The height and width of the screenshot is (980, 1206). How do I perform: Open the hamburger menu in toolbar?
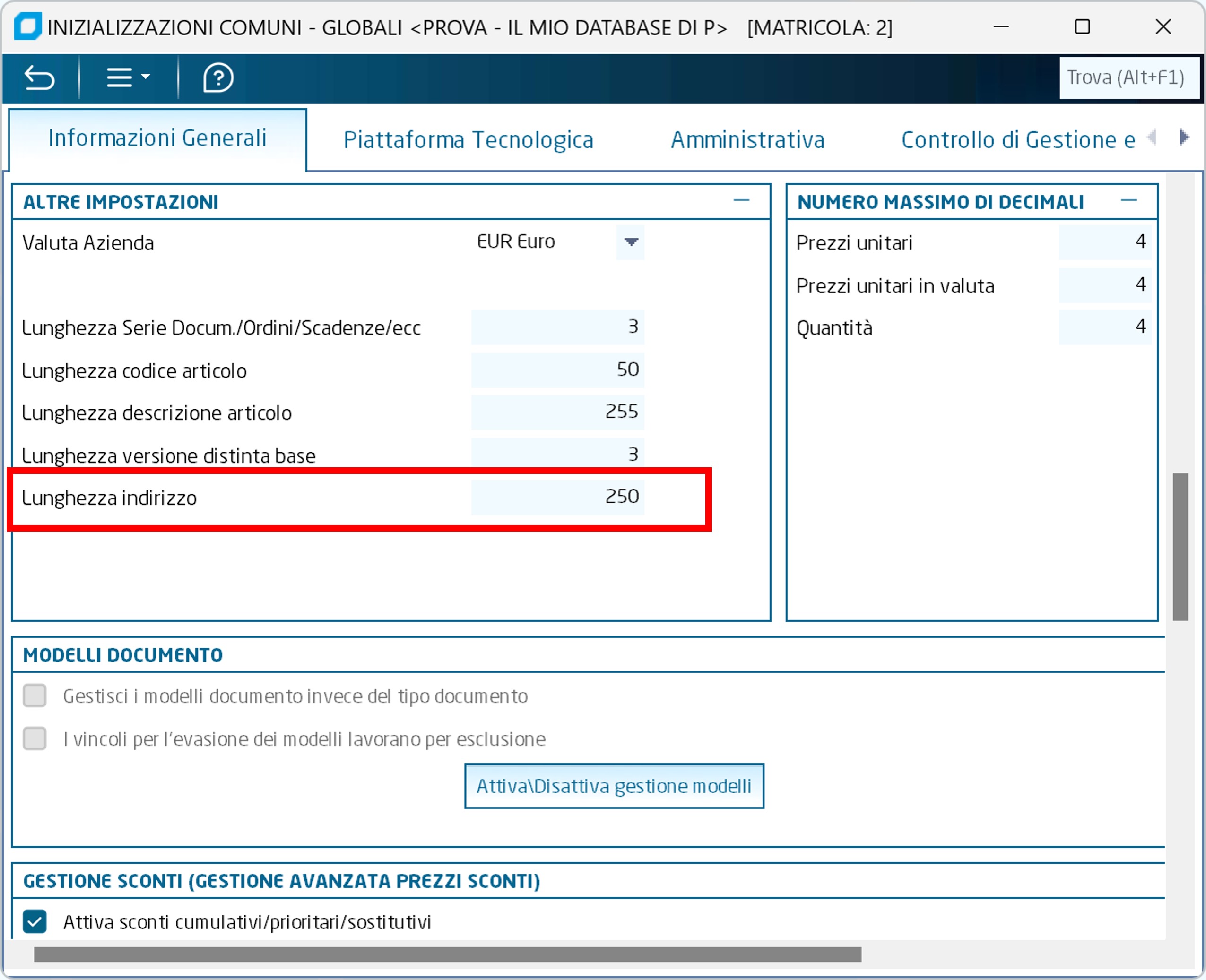point(127,77)
